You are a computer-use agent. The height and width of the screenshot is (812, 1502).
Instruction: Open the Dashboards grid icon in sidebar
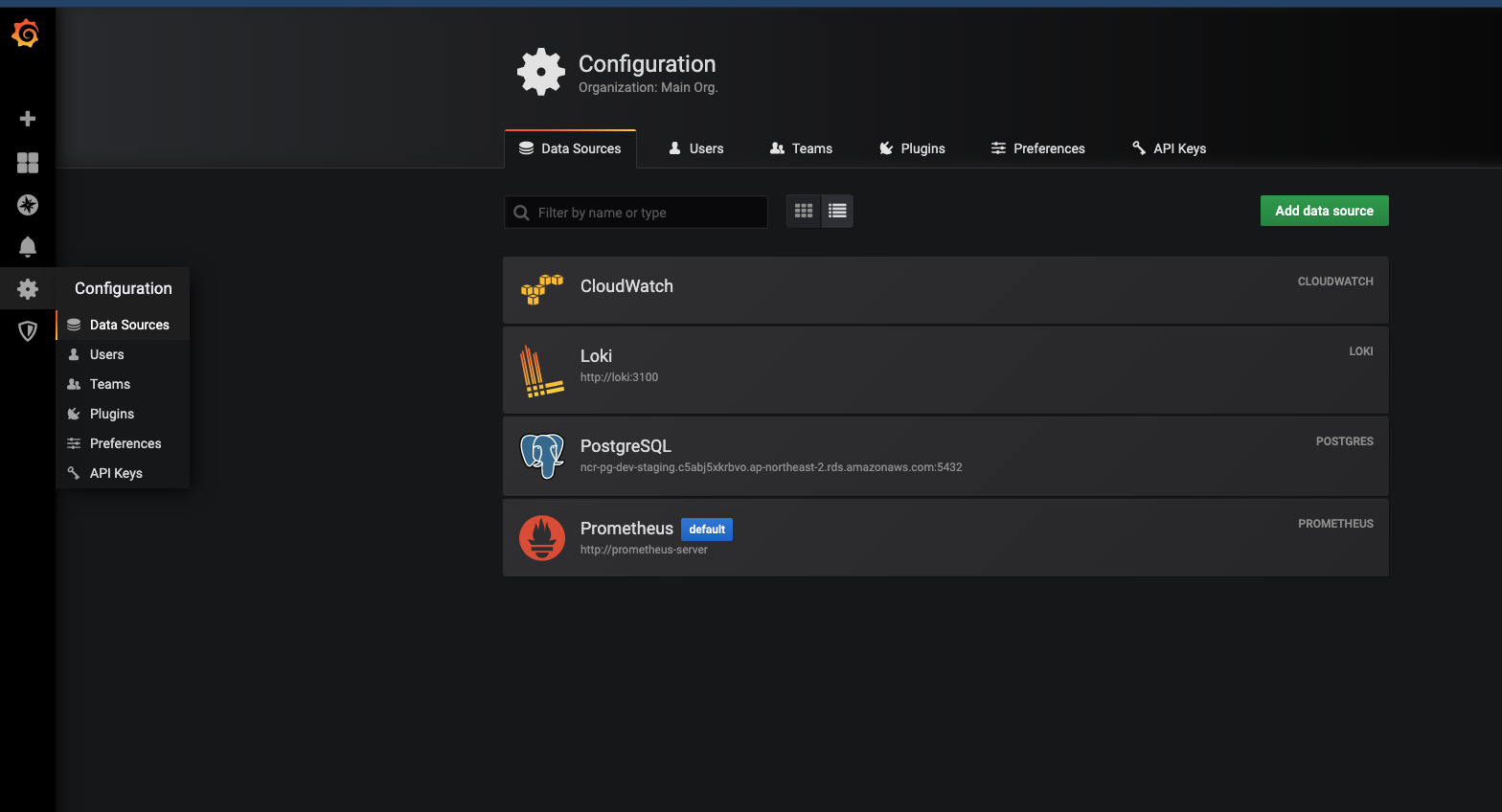click(28, 163)
